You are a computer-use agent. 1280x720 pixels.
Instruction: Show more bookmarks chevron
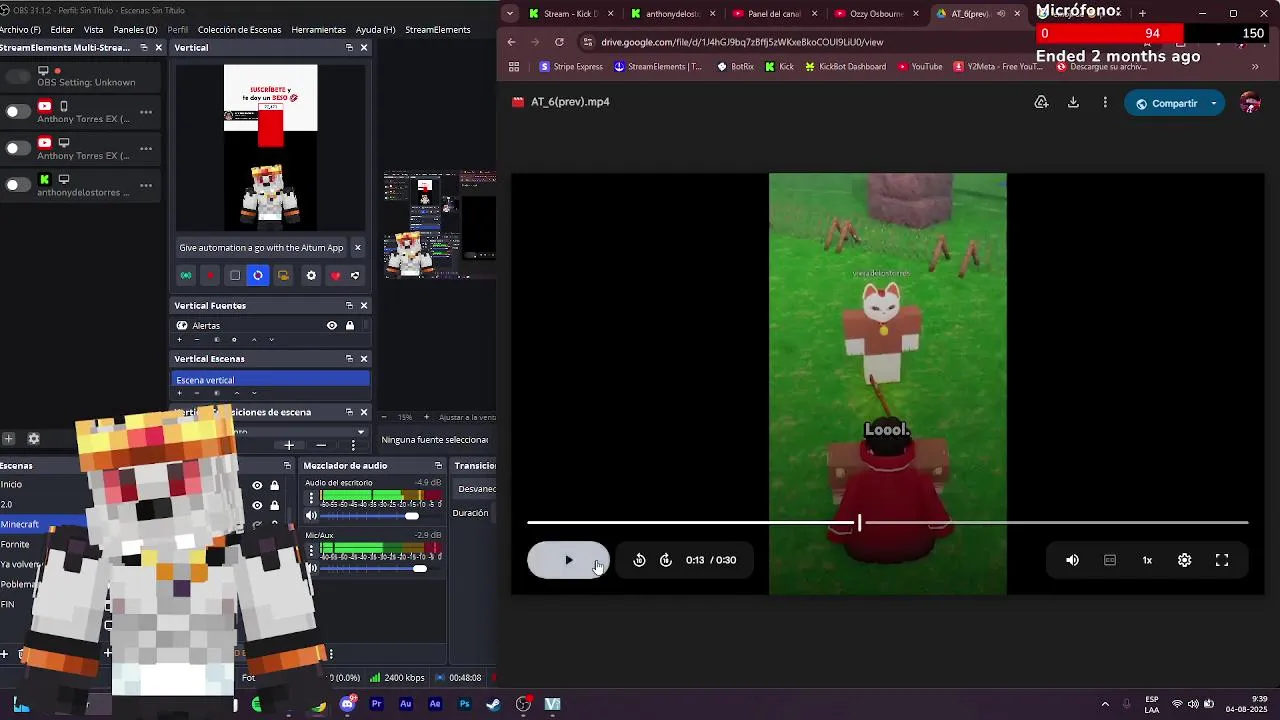(x=1255, y=67)
